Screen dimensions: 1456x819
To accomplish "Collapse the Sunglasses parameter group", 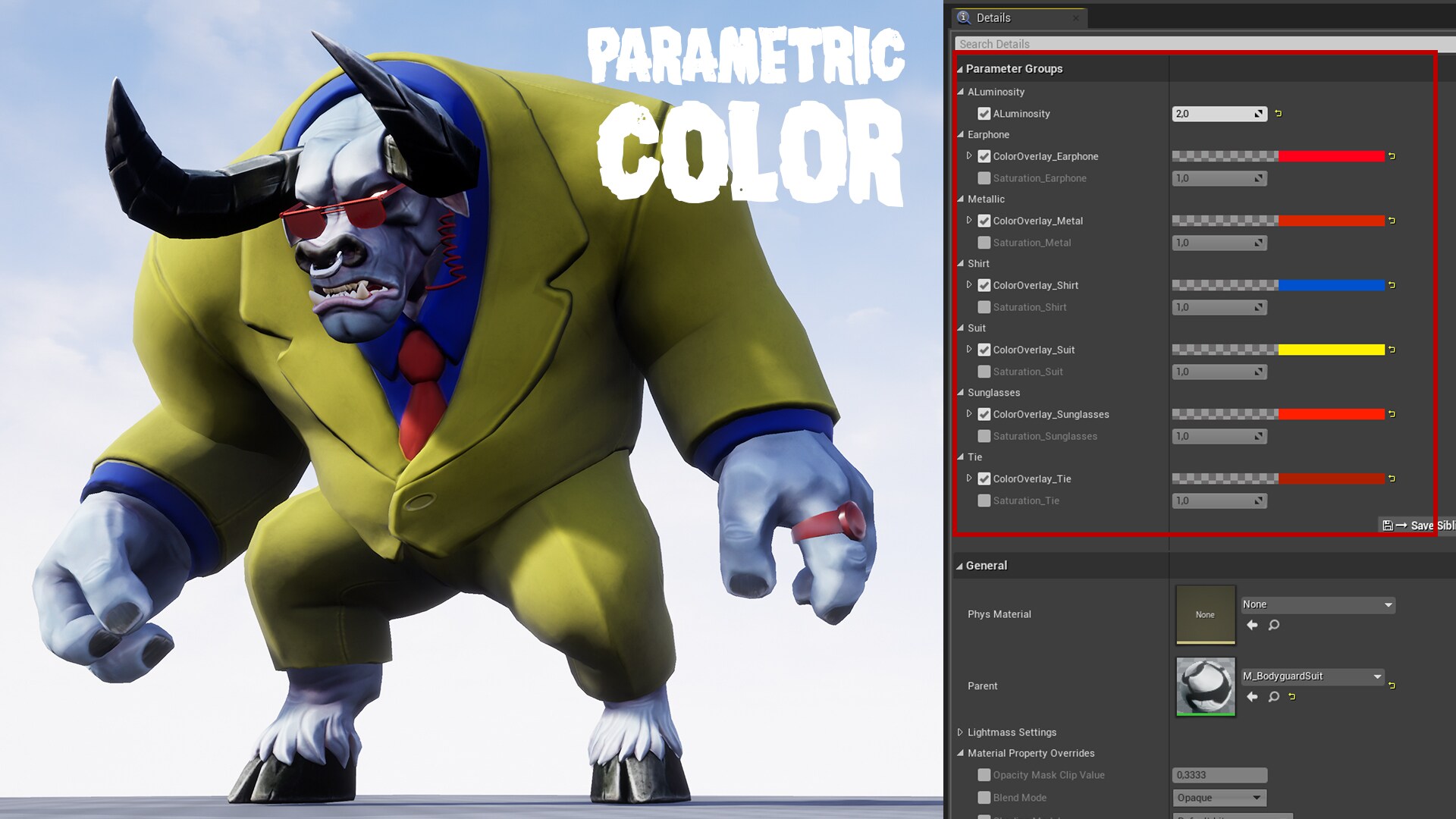I will click(x=960, y=393).
